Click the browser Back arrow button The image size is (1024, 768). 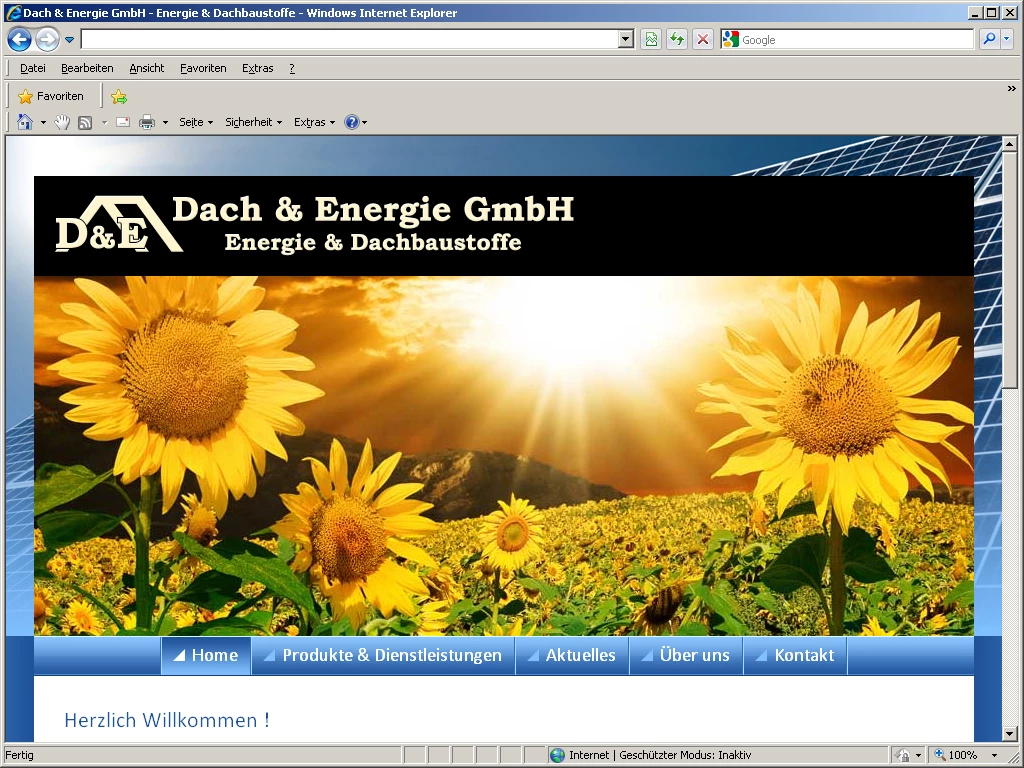click(x=19, y=39)
